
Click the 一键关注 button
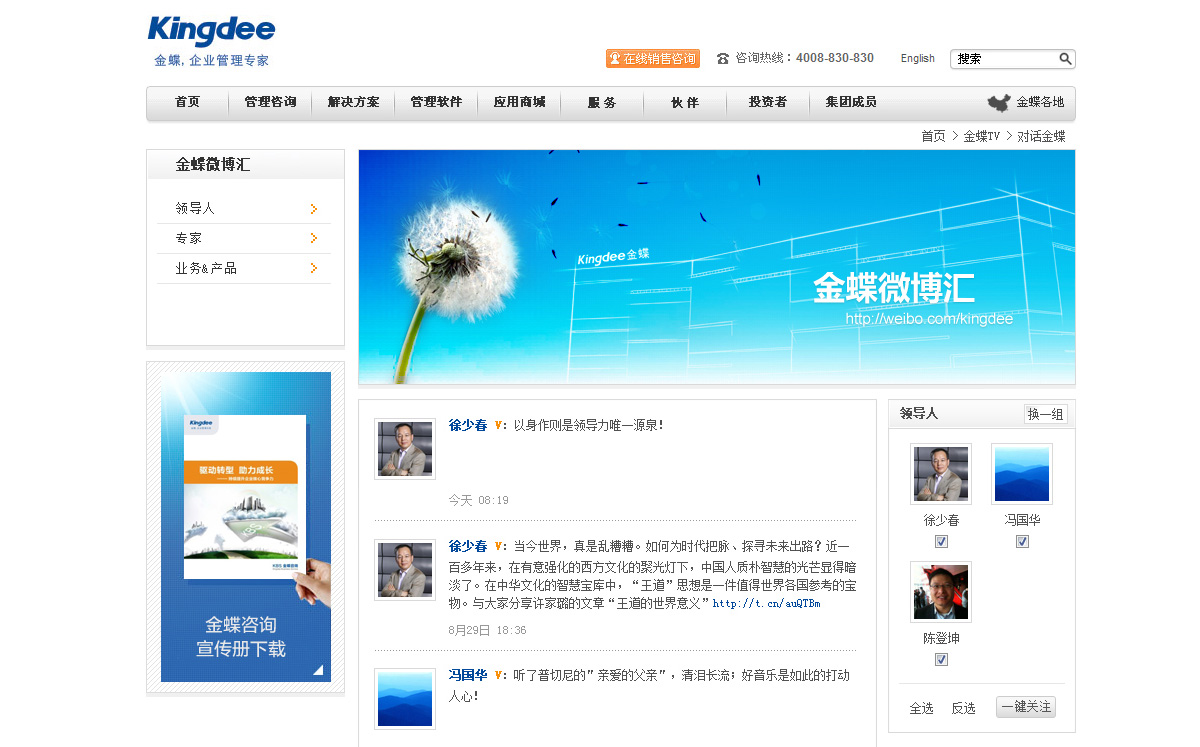coord(1026,707)
